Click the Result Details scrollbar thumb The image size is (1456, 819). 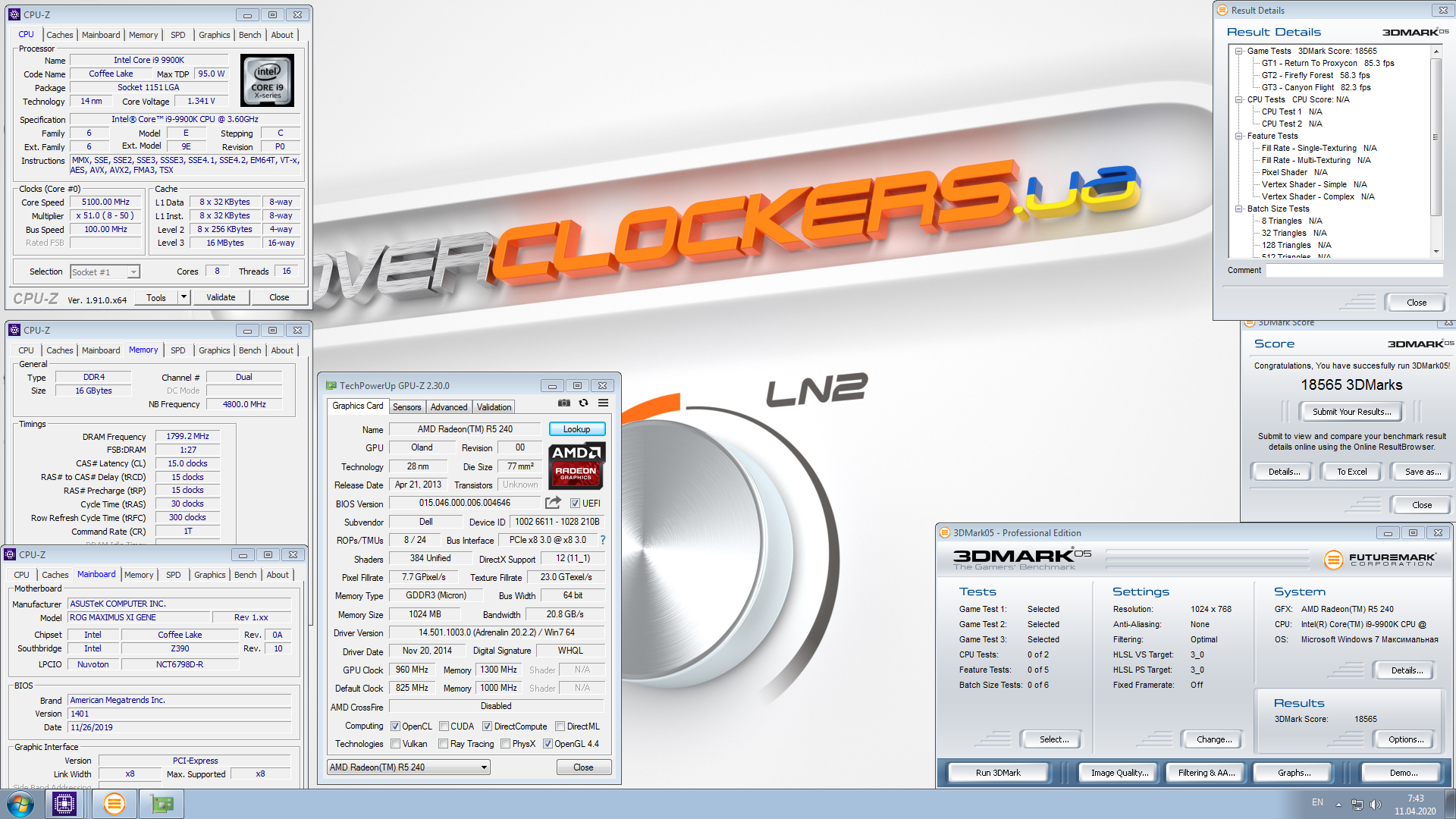pyautogui.click(x=1436, y=136)
